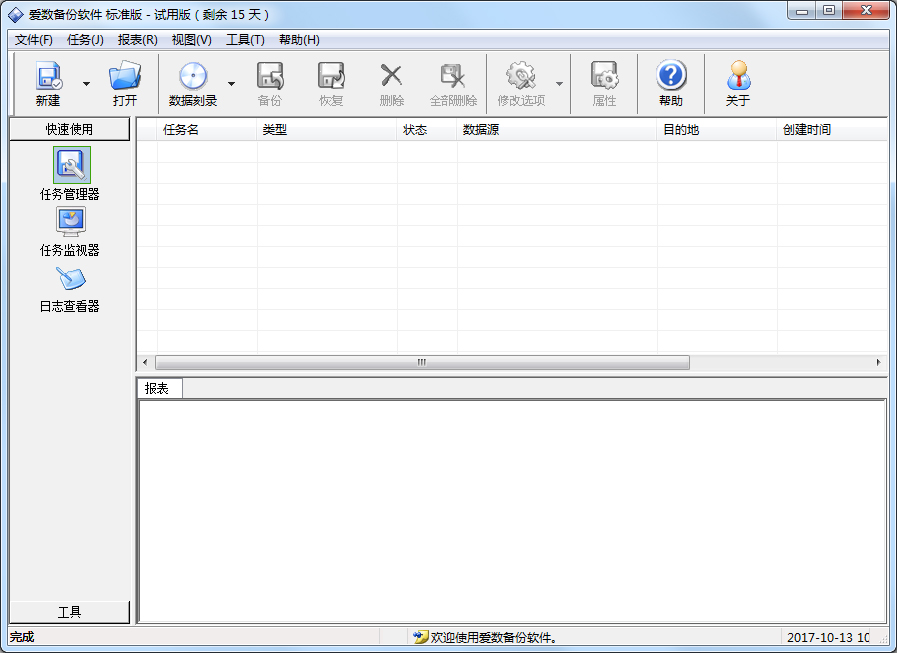Open the 视图(V) menu
The width and height of the screenshot is (897, 653).
click(x=191, y=40)
